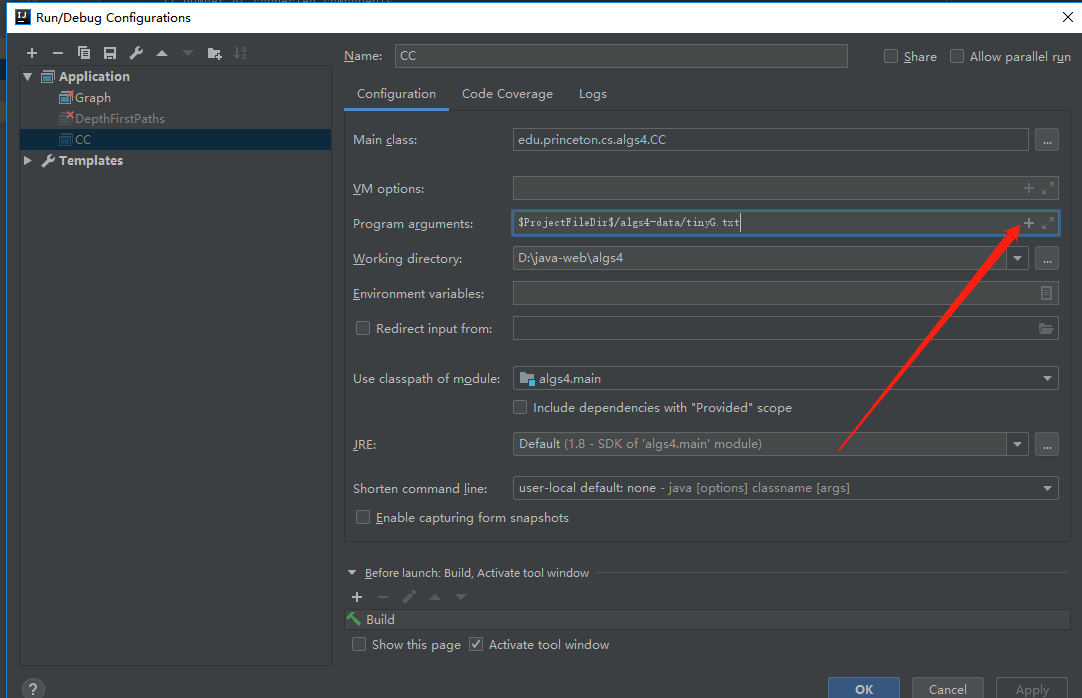Expand the VM options field
This screenshot has height=698, width=1082.
pos(1047,188)
